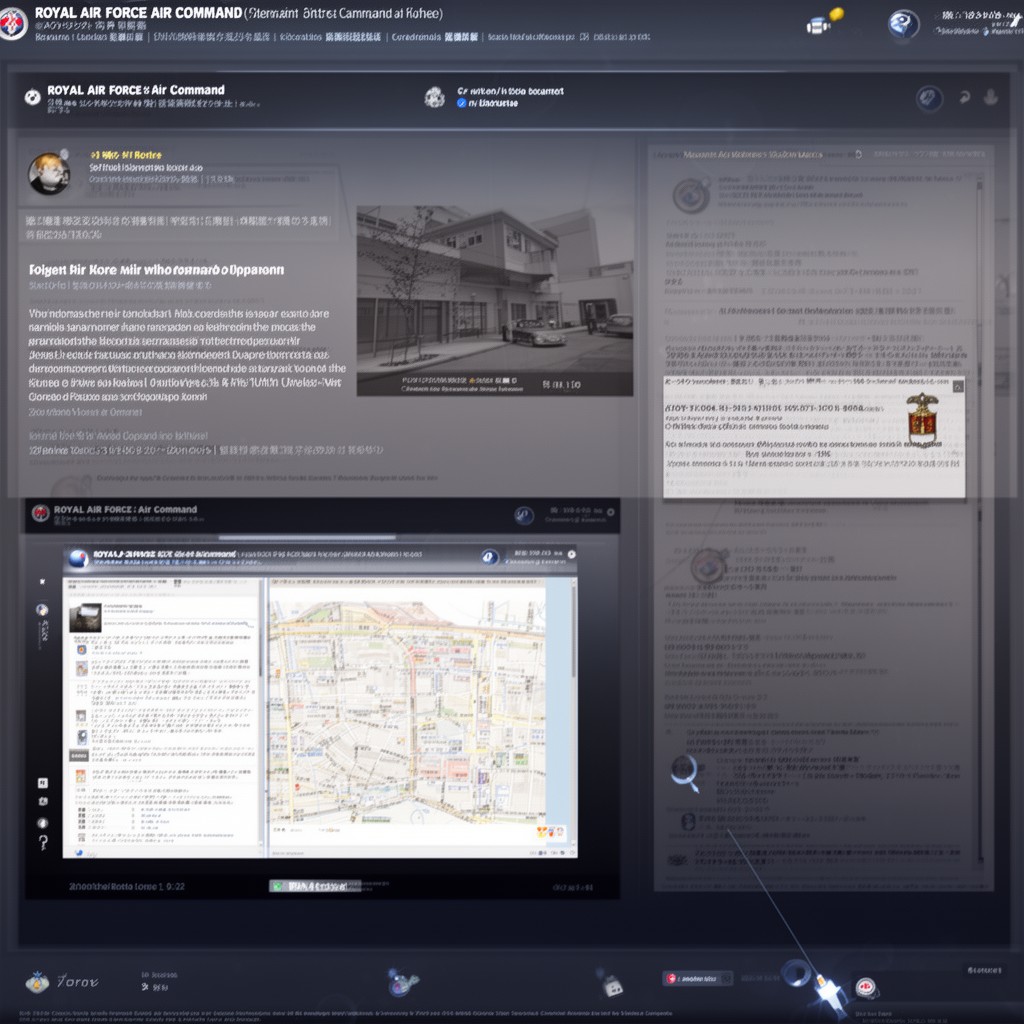Image resolution: width=1024 pixels, height=1024 pixels.
Task: Click the blue circle icon in embedded window header
Action: [x=489, y=556]
